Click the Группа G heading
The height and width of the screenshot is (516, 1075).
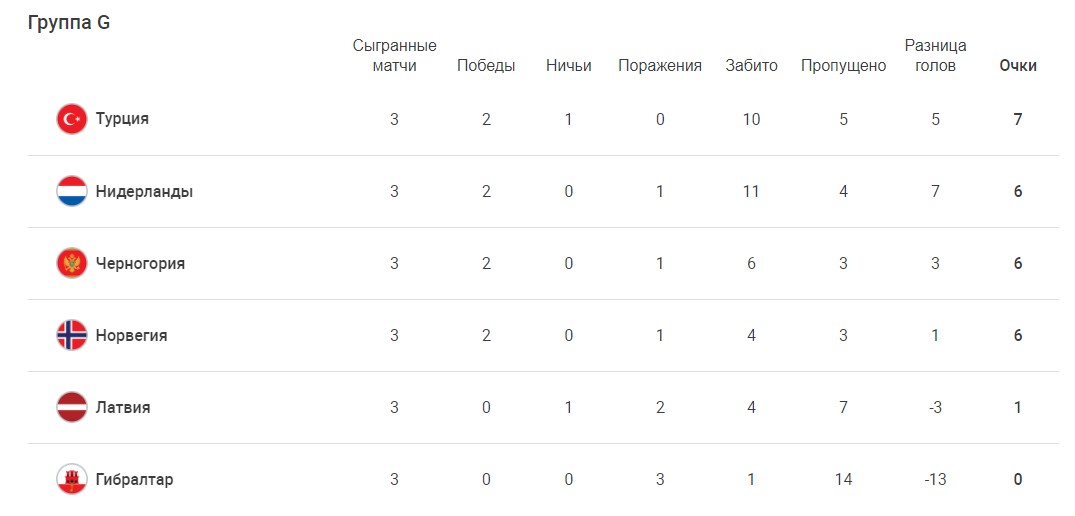pos(69,23)
